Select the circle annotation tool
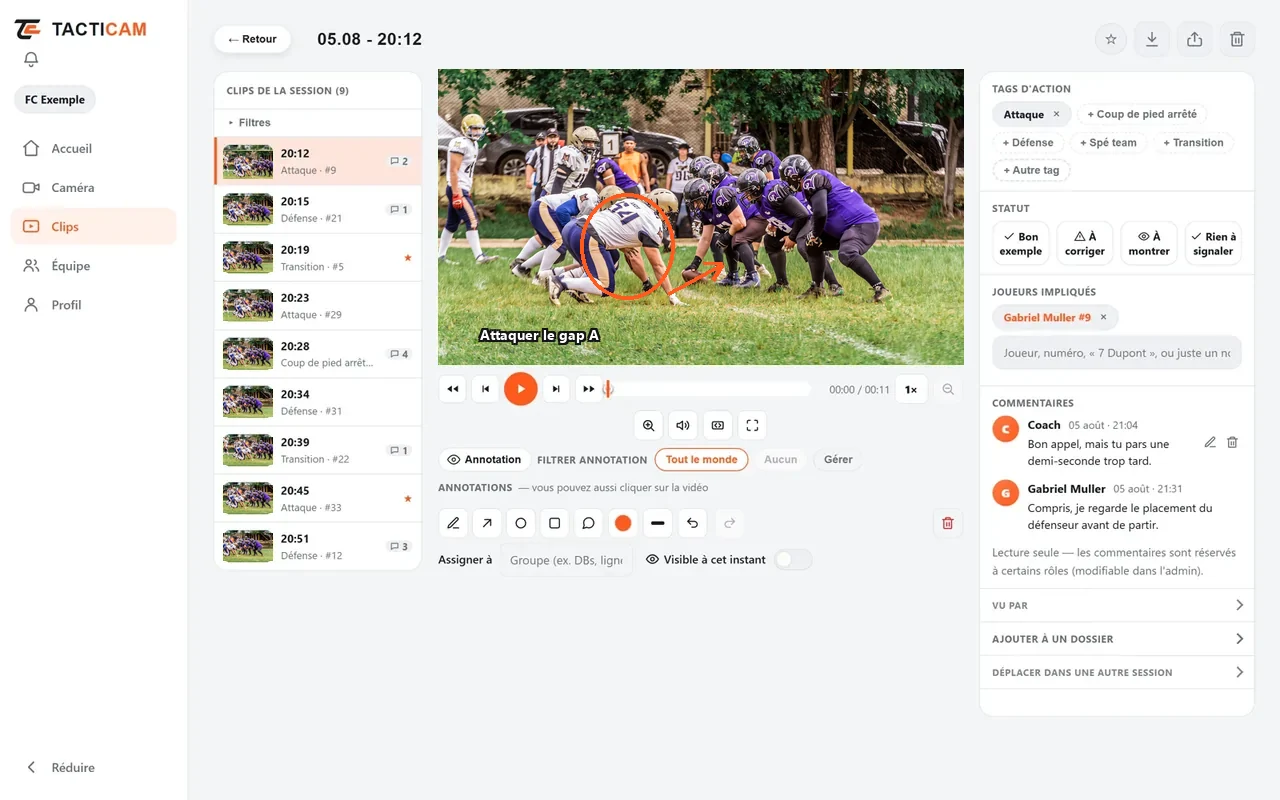The width and height of the screenshot is (1280, 800). point(521,523)
